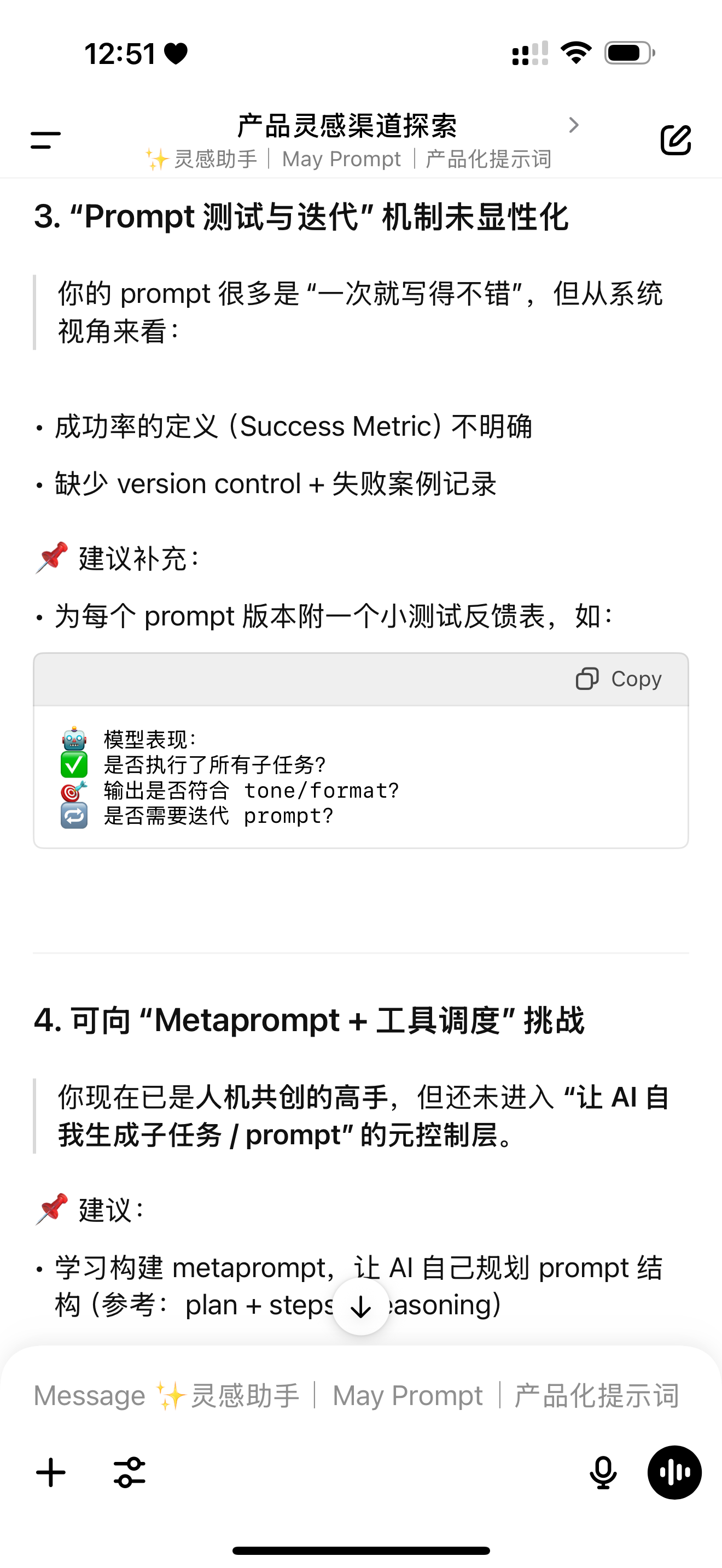This screenshot has height=1568, width=722.
Task: Tap the battery status indicator
Action: [x=630, y=53]
